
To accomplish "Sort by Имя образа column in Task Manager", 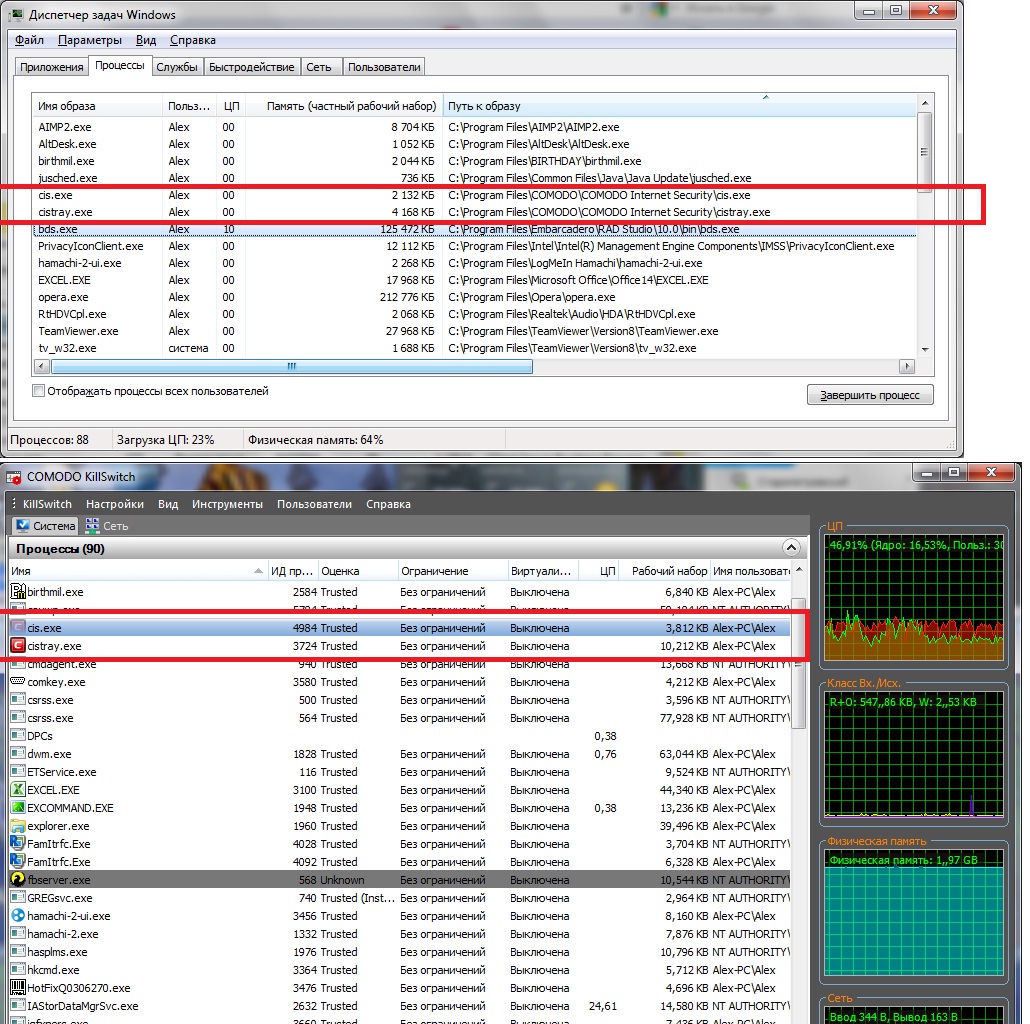I will coord(97,106).
